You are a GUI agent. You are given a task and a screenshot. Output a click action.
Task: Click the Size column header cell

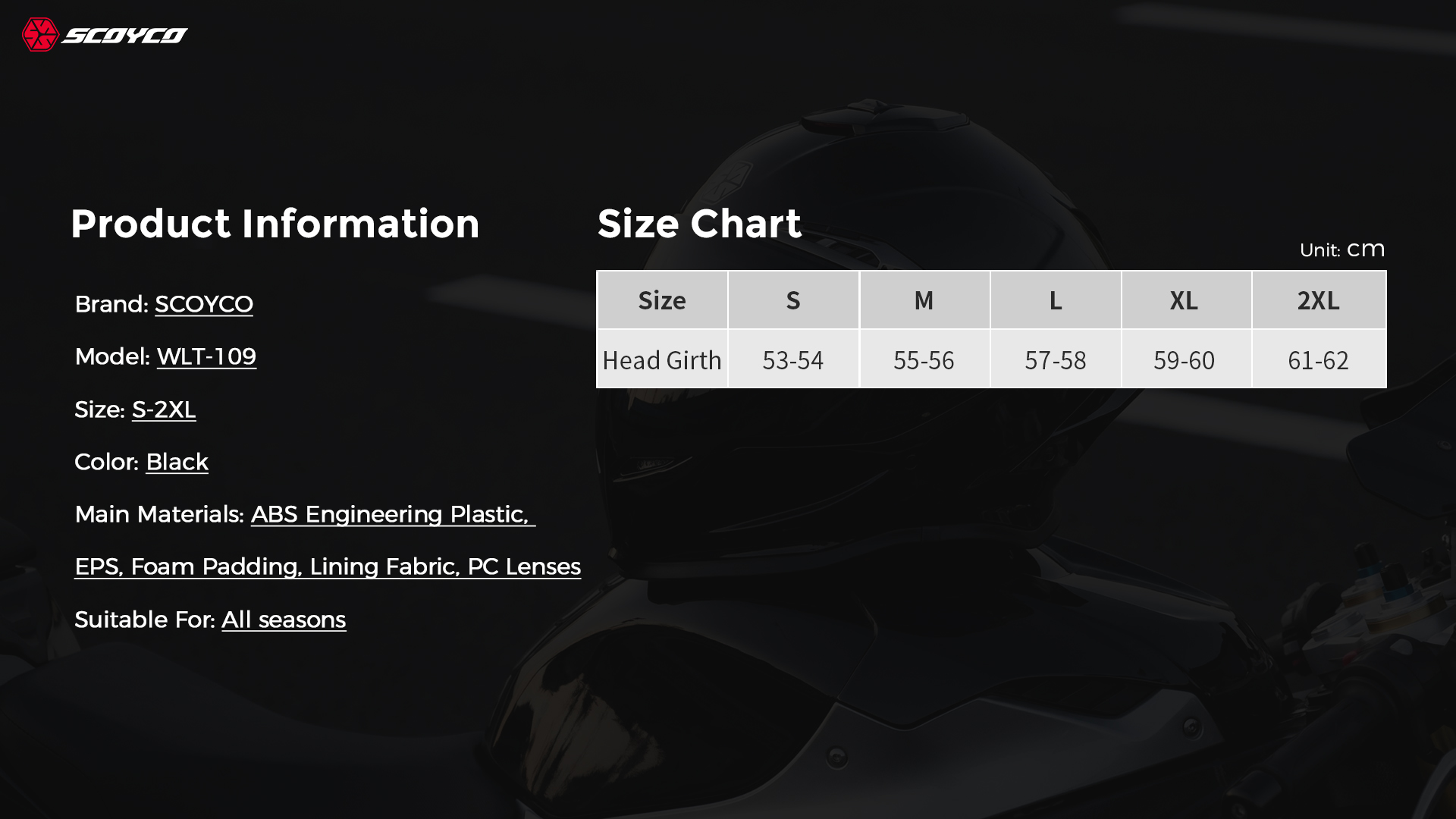click(663, 300)
